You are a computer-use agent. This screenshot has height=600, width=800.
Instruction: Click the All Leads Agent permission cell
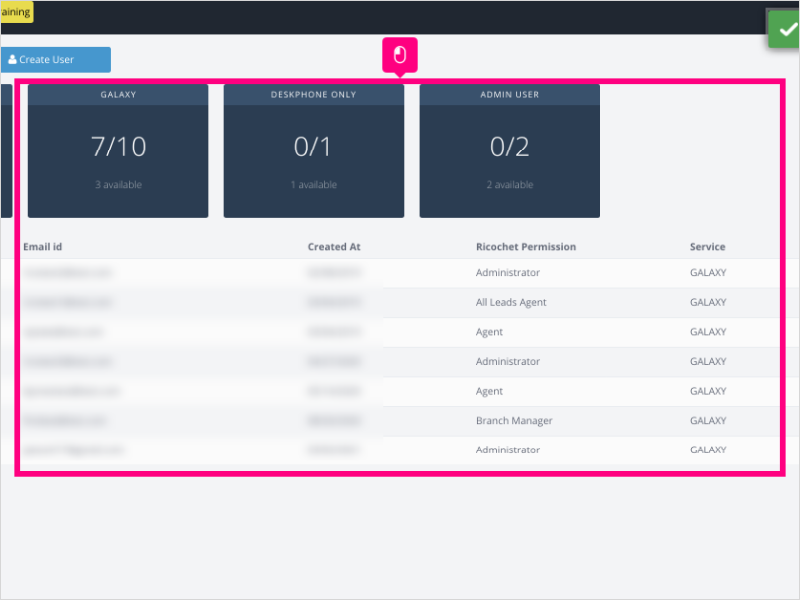[x=511, y=302]
